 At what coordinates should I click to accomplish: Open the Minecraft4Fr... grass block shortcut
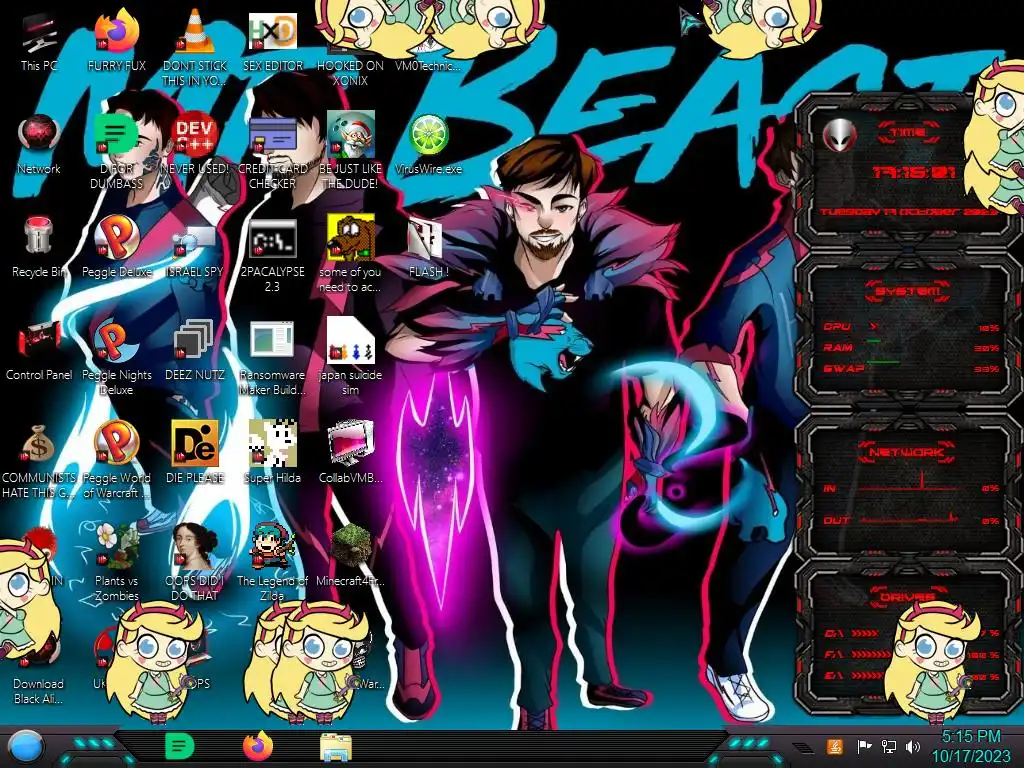350,556
